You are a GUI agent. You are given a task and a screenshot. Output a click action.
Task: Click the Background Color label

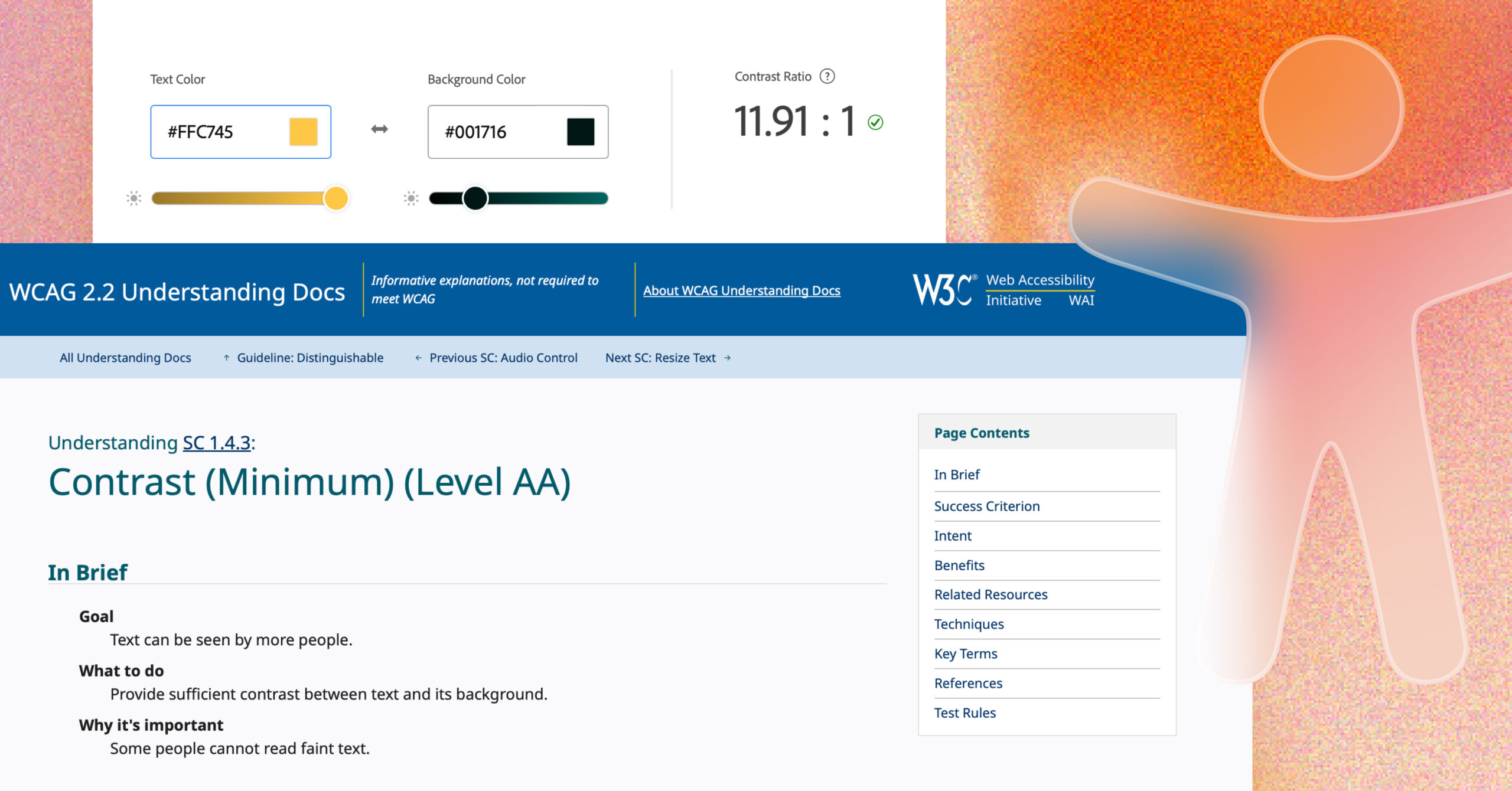coord(476,79)
